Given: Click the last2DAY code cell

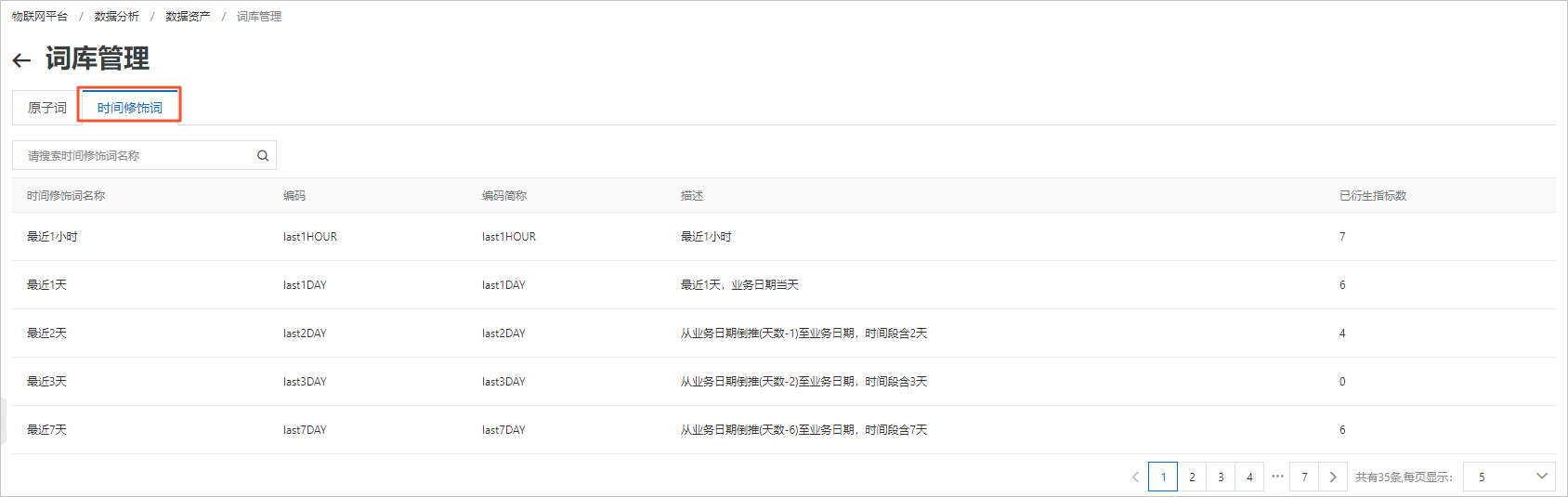Looking at the screenshot, I should 305,334.
